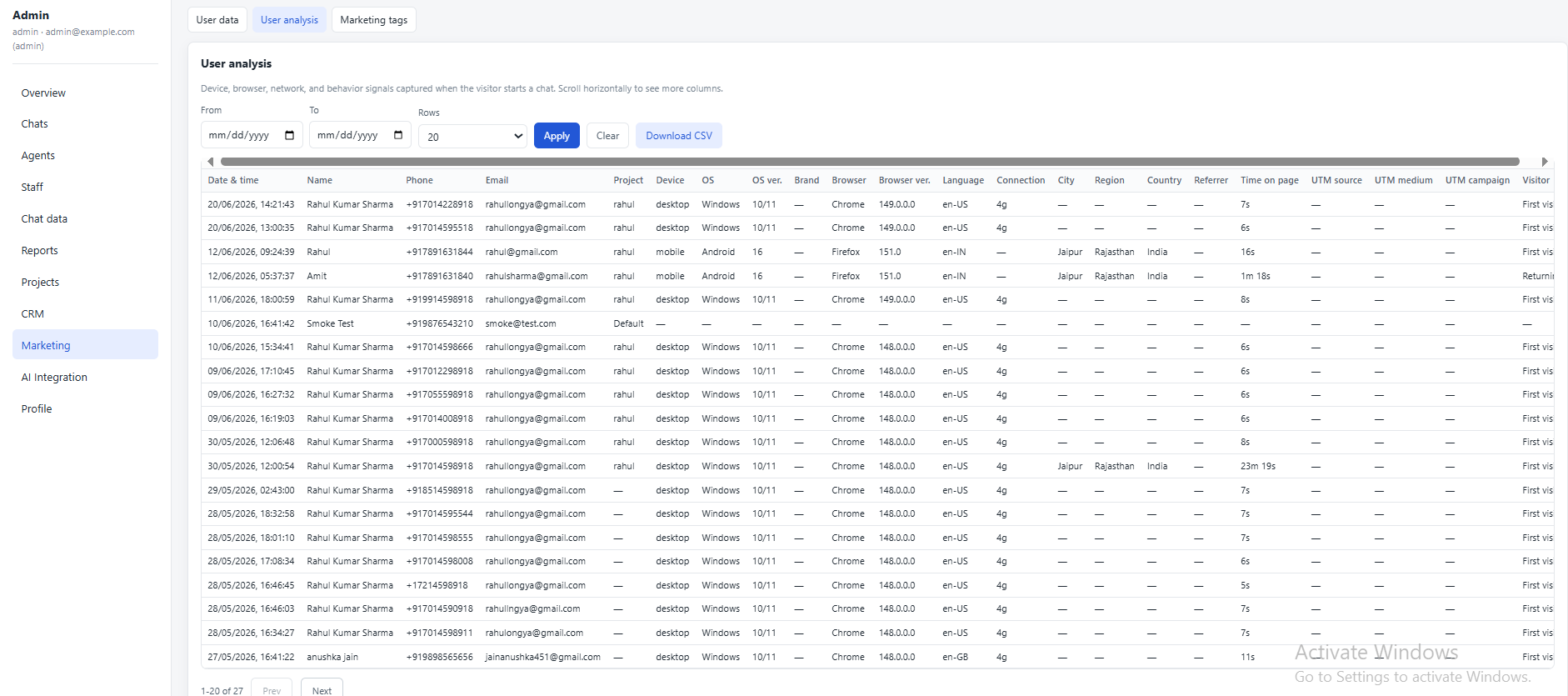Click the right scroll arrow of table

click(x=1544, y=162)
